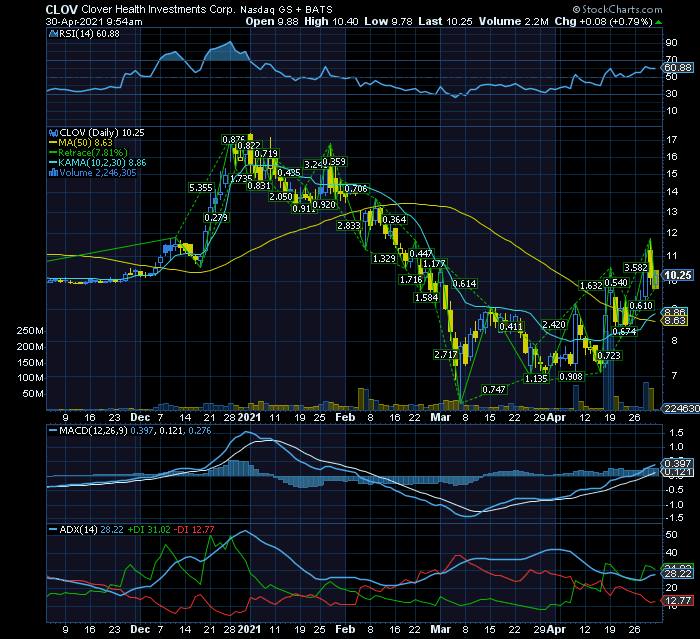Screen dimensions: 700x639
Task: Click the RSI line icon in the legend
Action: pos(54,33)
